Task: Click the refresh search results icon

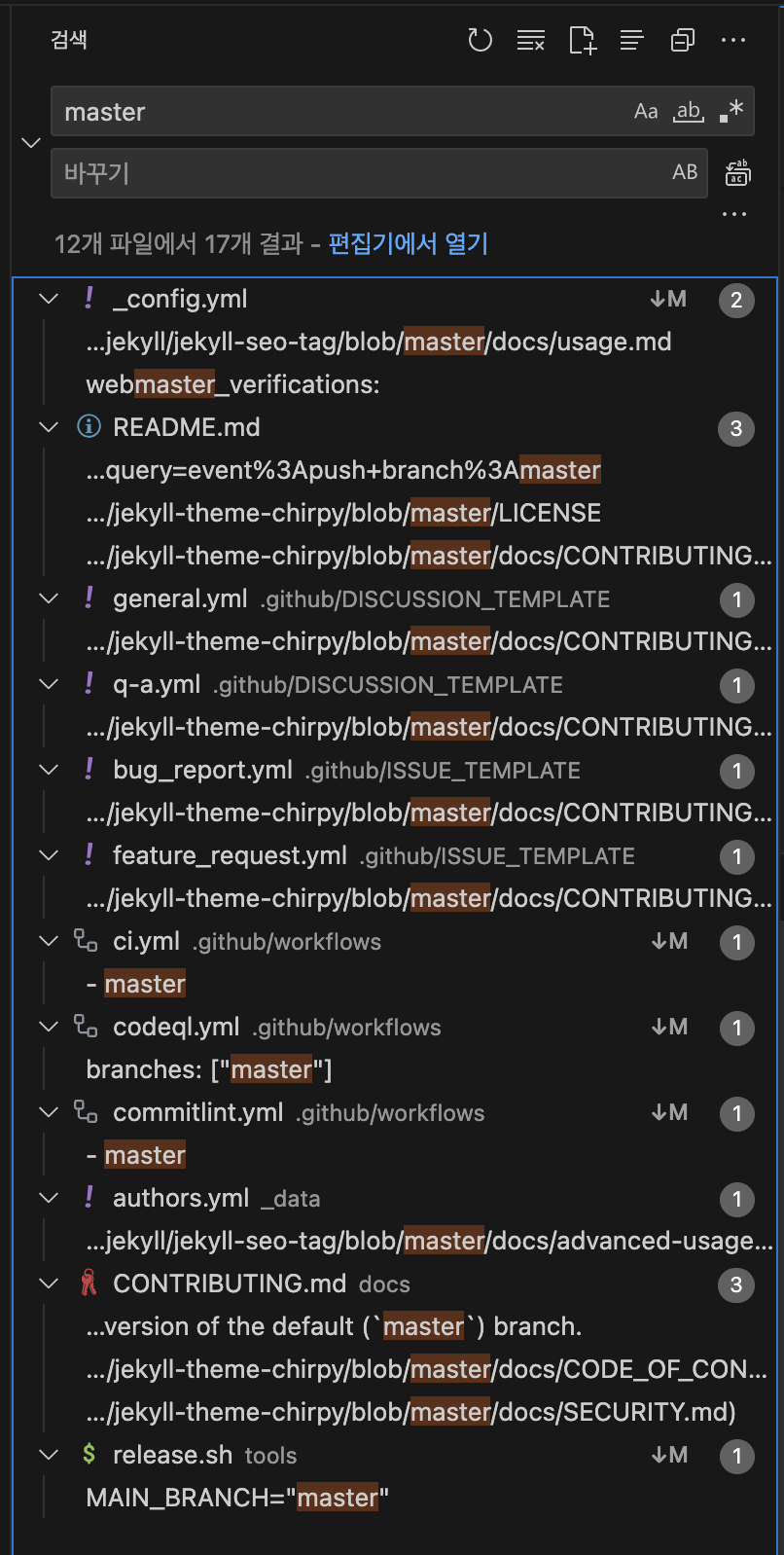Action: (x=480, y=40)
